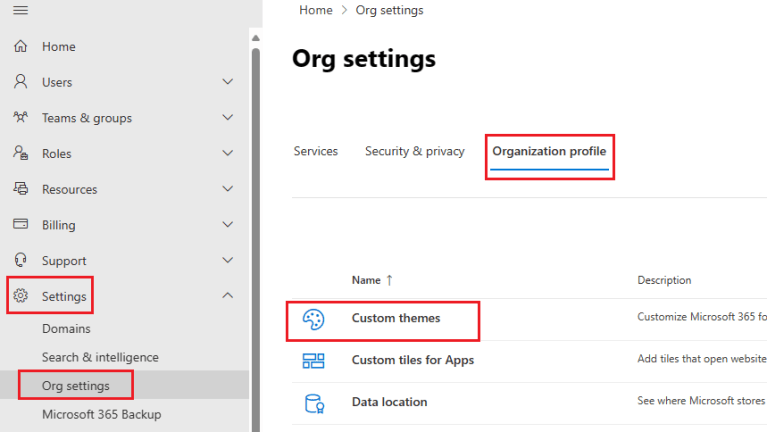Click the Billing card icon
This screenshot has width=767, height=432.
click(x=20, y=225)
